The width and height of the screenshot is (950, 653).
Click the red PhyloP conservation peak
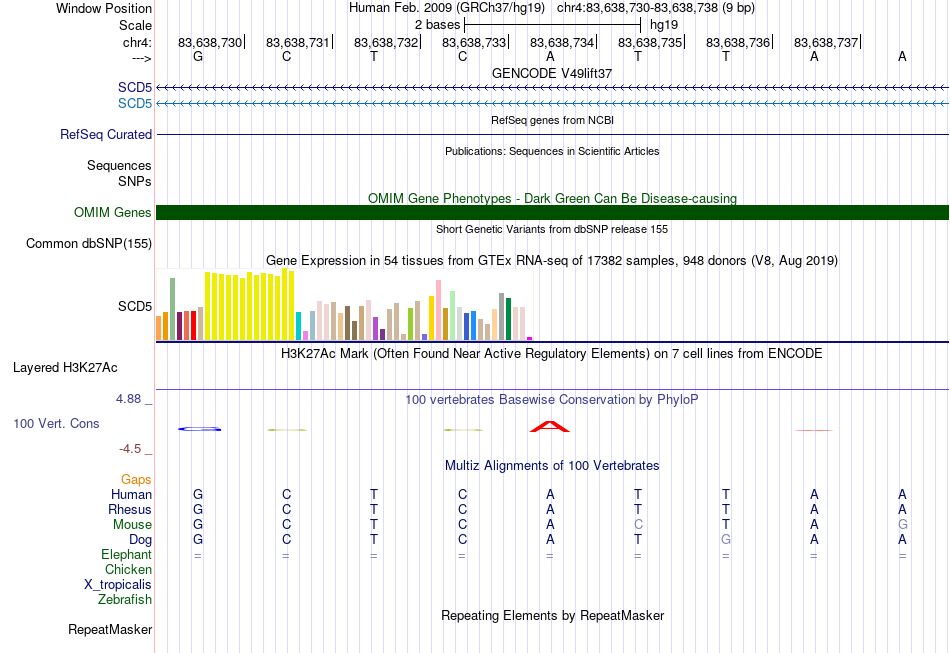[550, 426]
